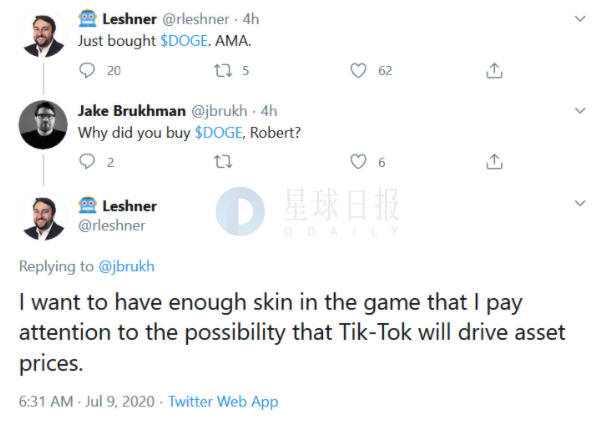Screen dimensions: 615x423
Task: Share Jake Brukhman's tweet
Action: click(x=493, y=161)
